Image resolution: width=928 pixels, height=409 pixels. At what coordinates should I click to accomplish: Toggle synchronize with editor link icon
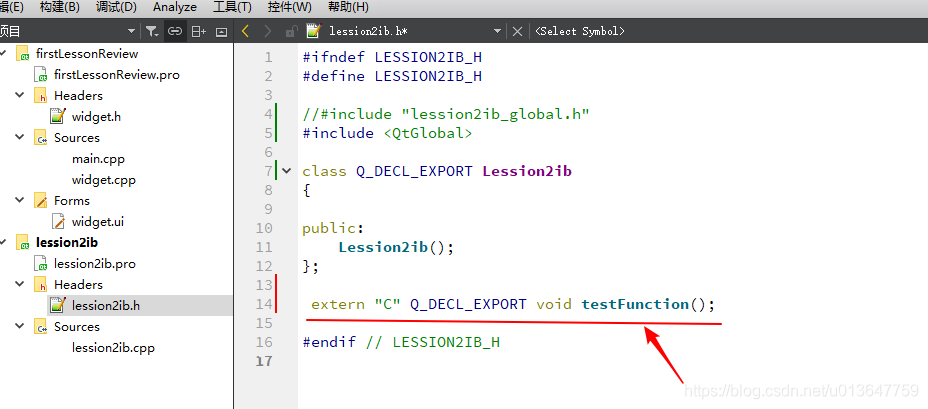[x=175, y=31]
